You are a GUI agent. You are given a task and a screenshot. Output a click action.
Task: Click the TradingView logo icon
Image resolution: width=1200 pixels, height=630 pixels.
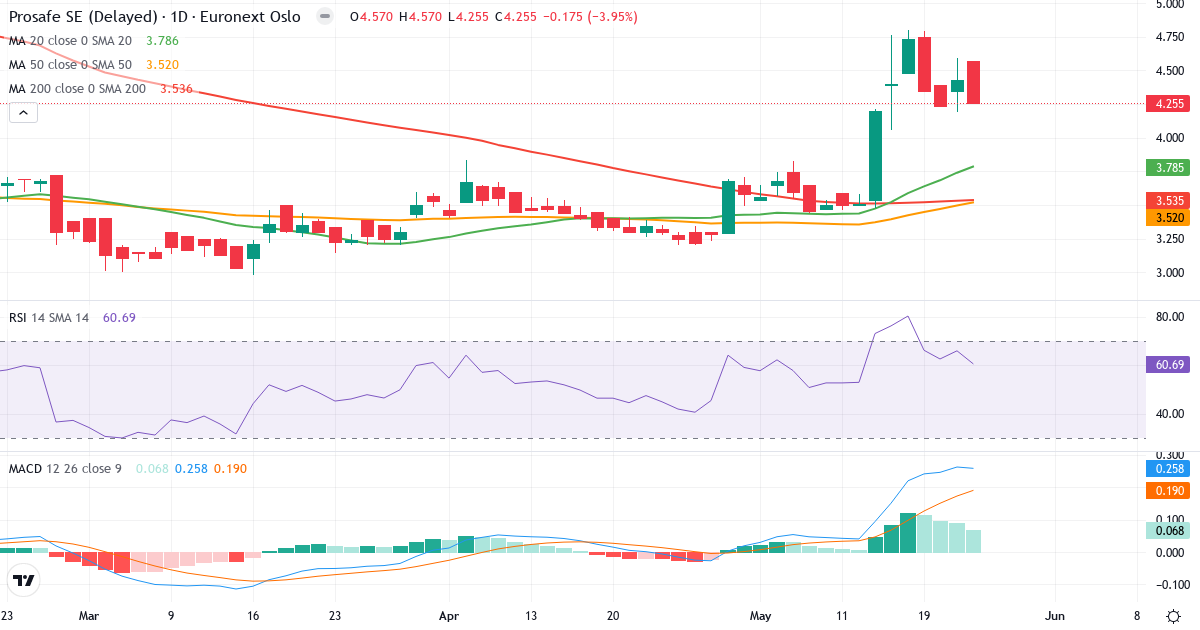click(x=24, y=580)
